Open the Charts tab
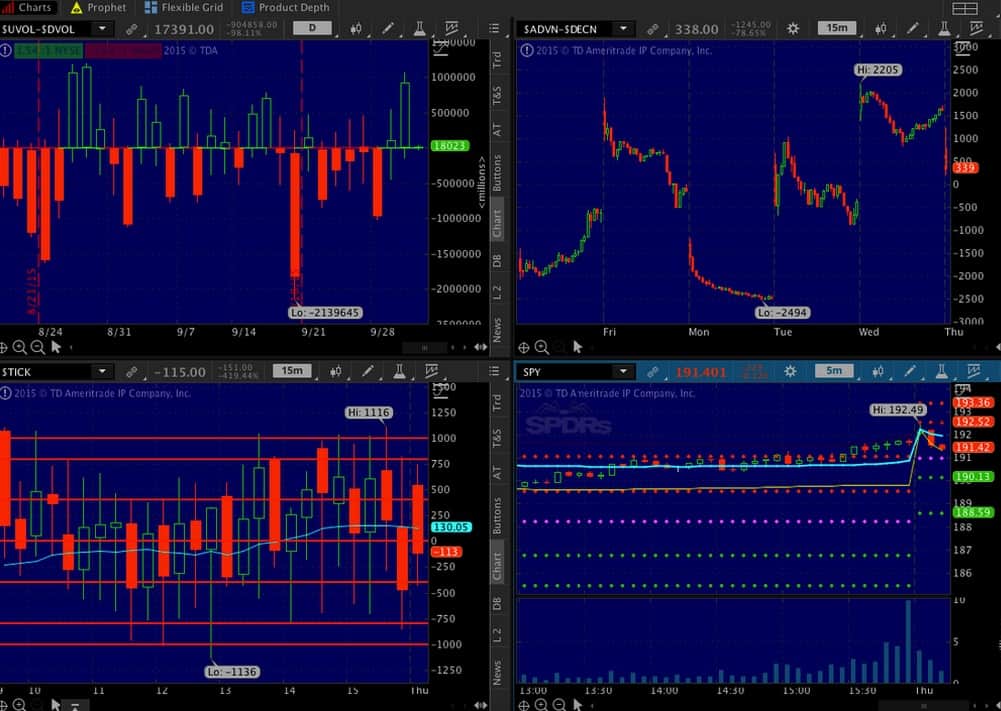 (x=26, y=8)
